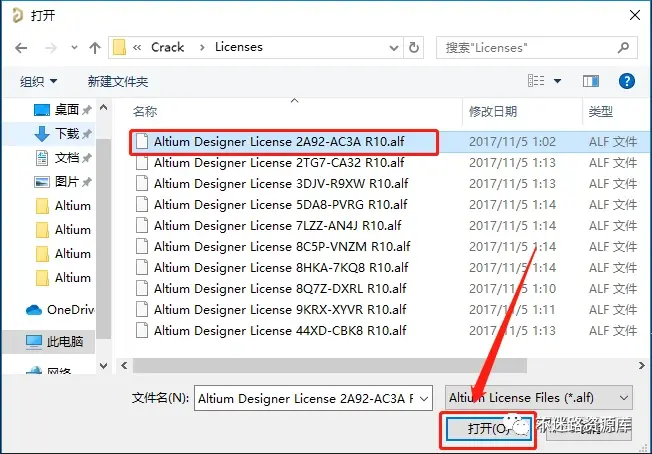Select 图片 in the navigation pane
Image resolution: width=652 pixels, height=454 pixels.
pyautogui.click(x=67, y=182)
